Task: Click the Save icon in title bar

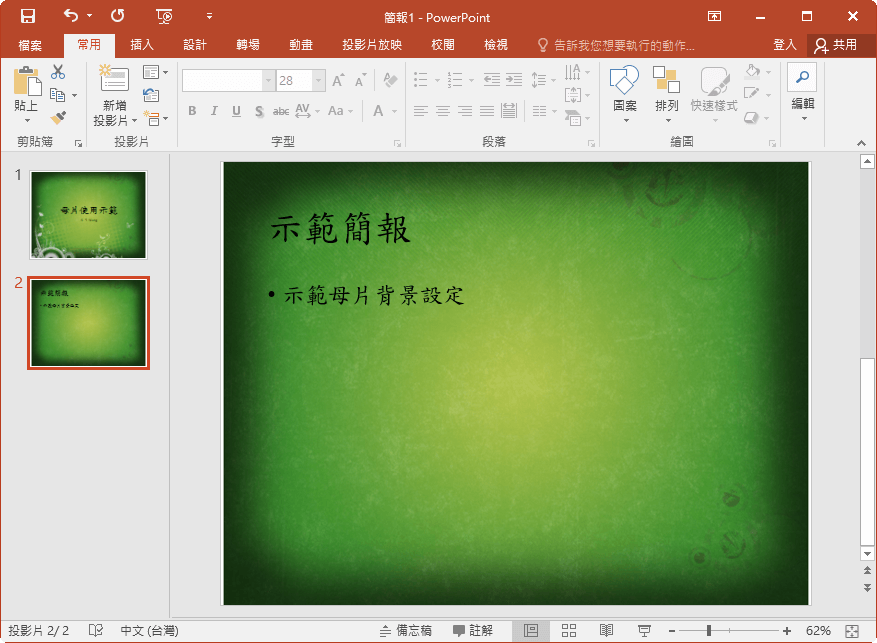Action: point(27,16)
